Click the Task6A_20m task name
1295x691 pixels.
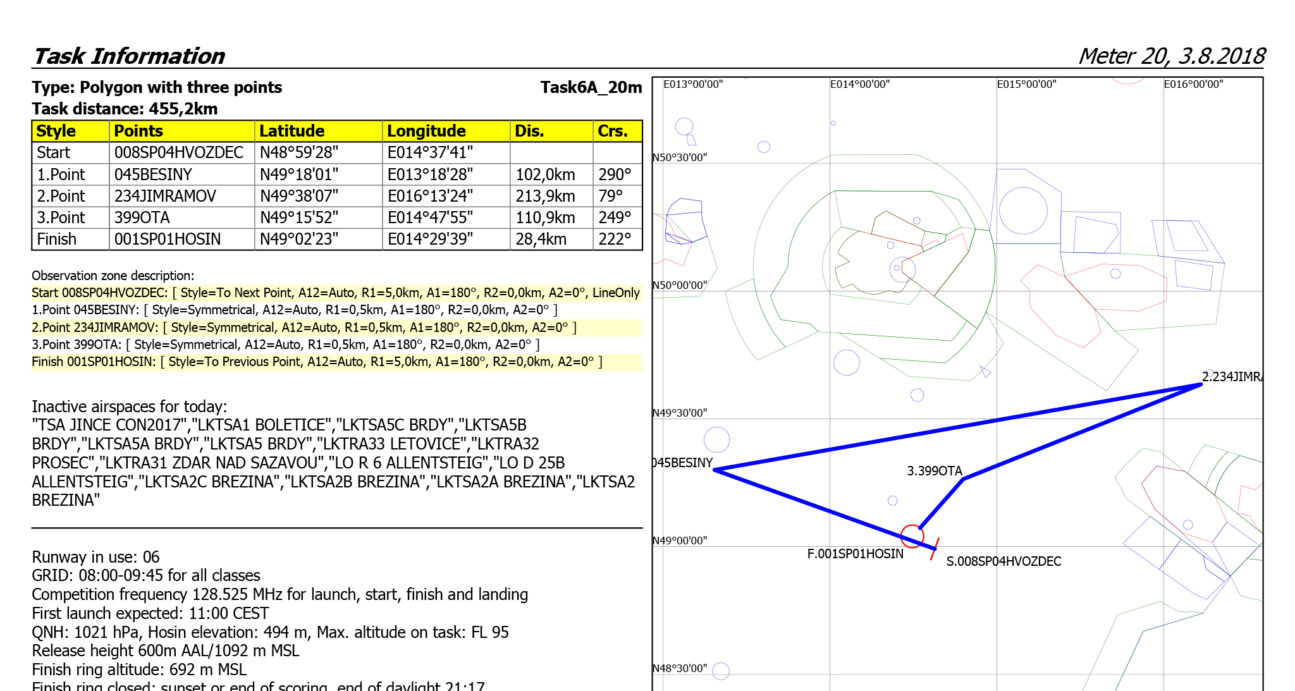(x=590, y=88)
